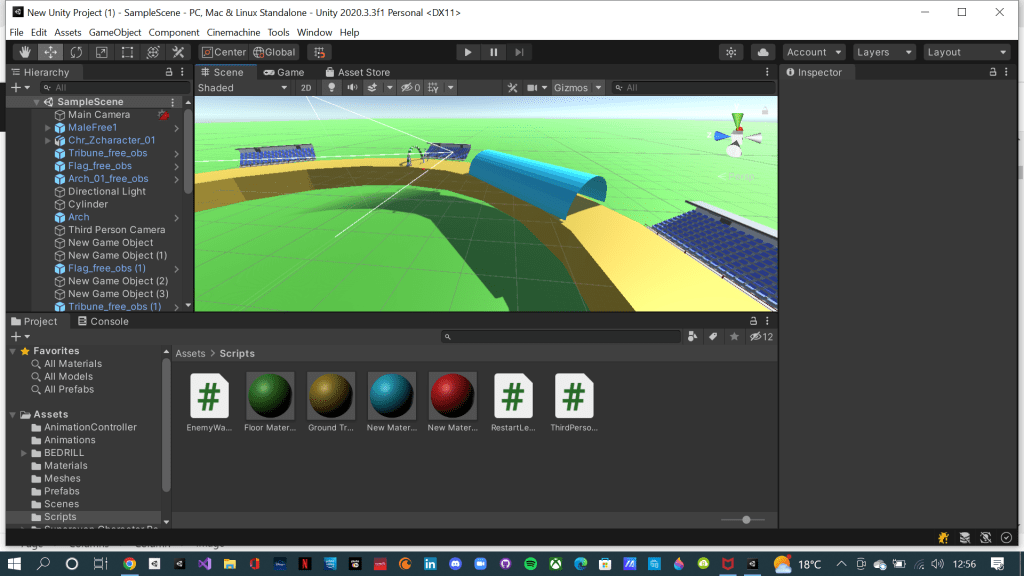Select the Rect transform tool

tap(127, 52)
